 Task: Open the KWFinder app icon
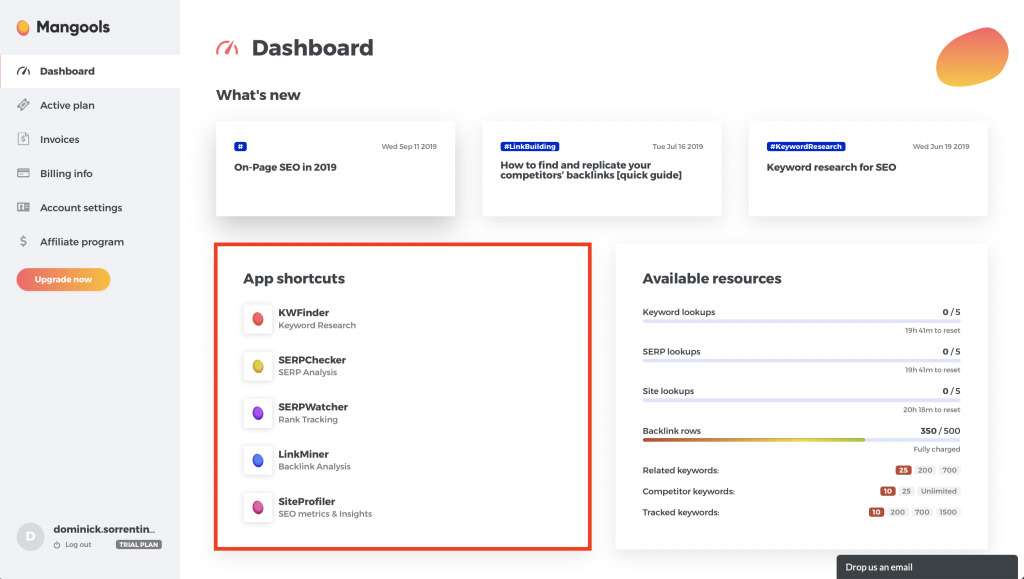click(258, 319)
